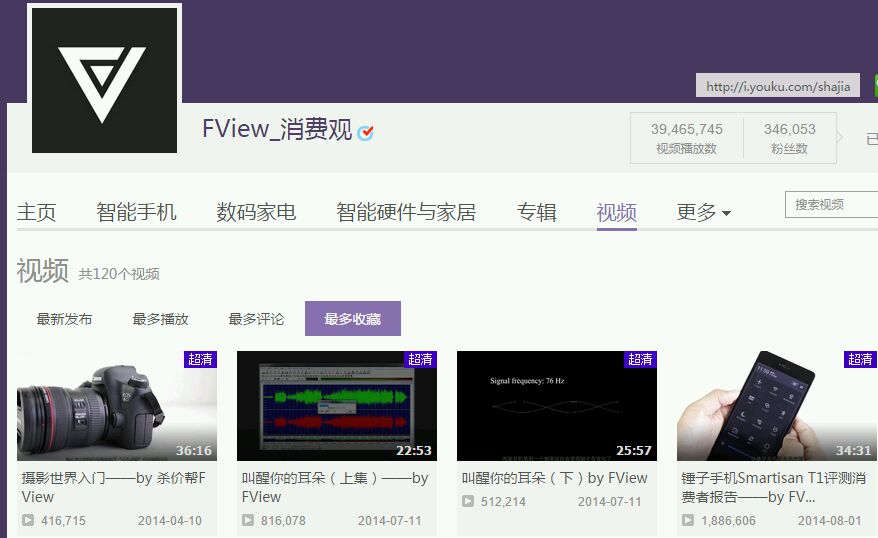This screenshot has height=538, width=878.
Task: Open the 智能硬件与家居 tab
Action: pyautogui.click(x=406, y=213)
